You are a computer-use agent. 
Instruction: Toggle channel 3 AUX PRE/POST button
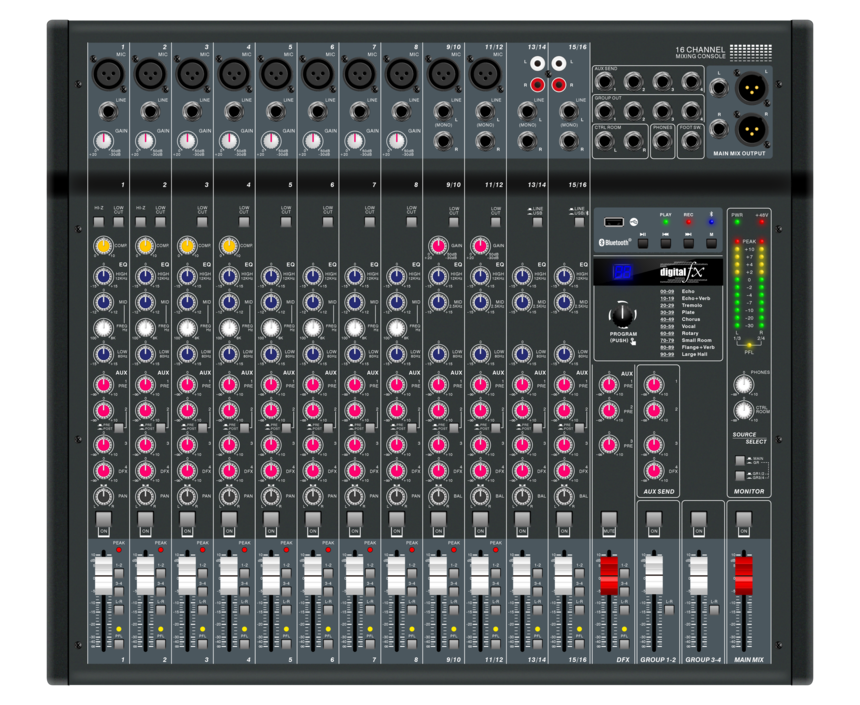pyautogui.click(x=202, y=428)
